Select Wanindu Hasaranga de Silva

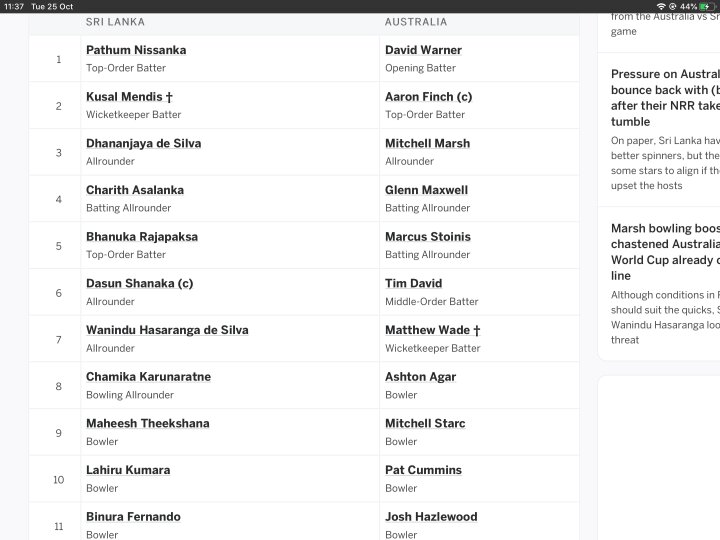pyautogui.click(x=167, y=330)
